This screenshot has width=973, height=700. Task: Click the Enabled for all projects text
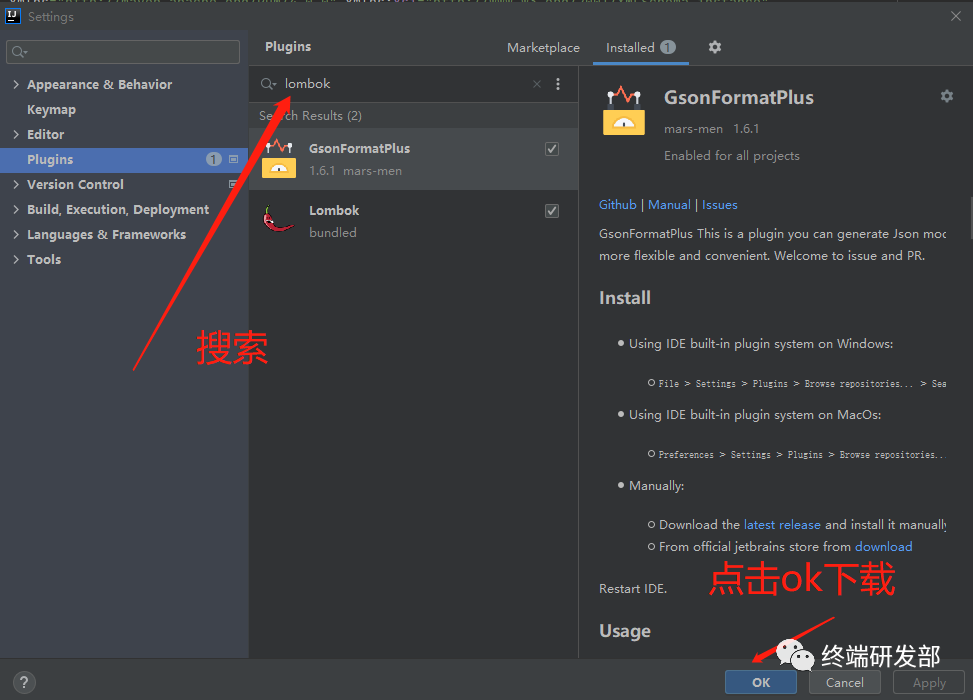pyautogui.click(x=732, y=156)
